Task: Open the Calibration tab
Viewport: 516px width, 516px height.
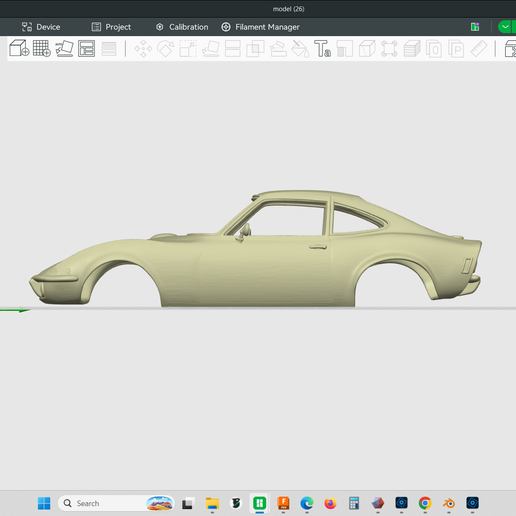Action: pos(182,27)
